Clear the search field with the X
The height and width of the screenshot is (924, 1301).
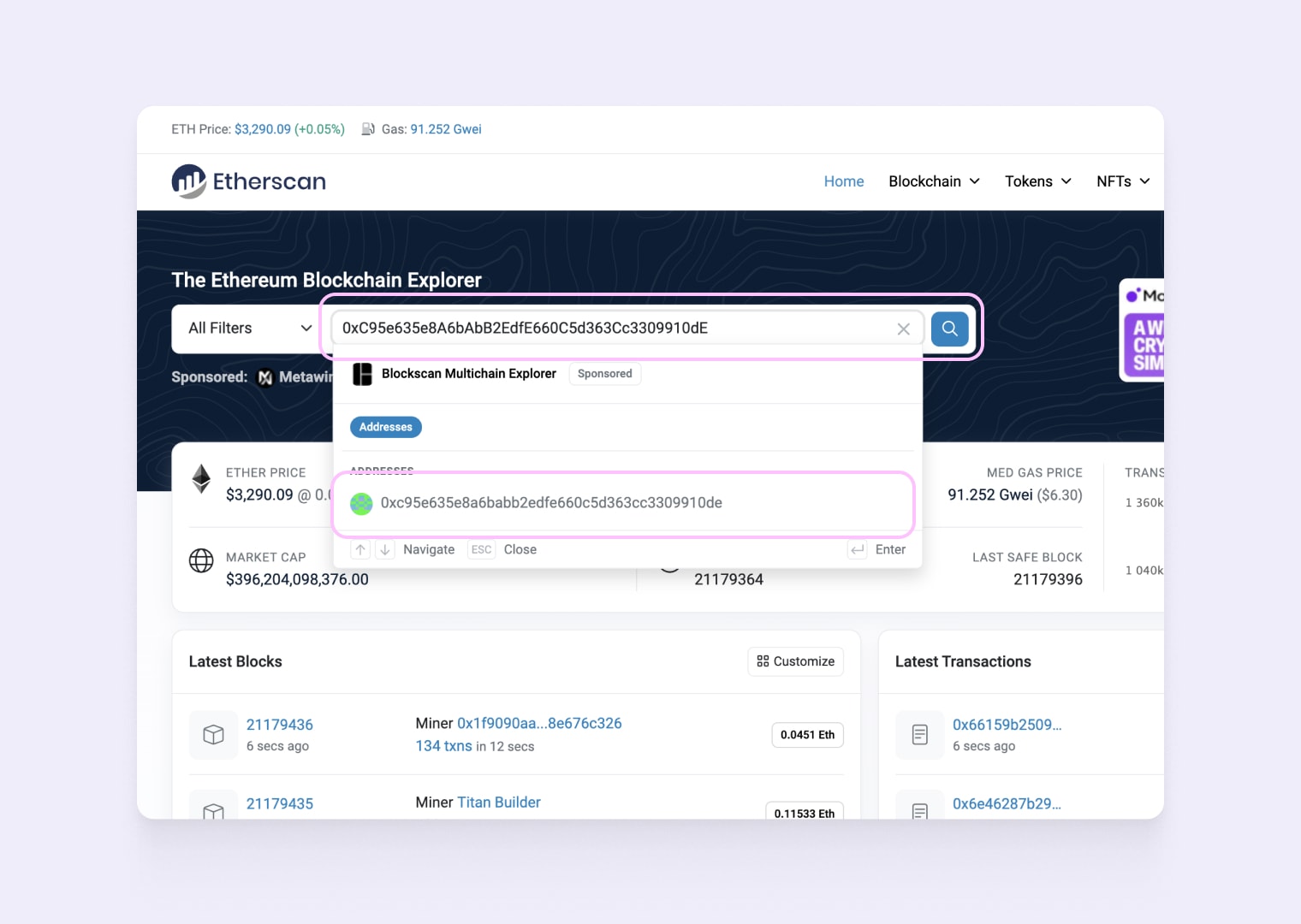tap(903, 329)
